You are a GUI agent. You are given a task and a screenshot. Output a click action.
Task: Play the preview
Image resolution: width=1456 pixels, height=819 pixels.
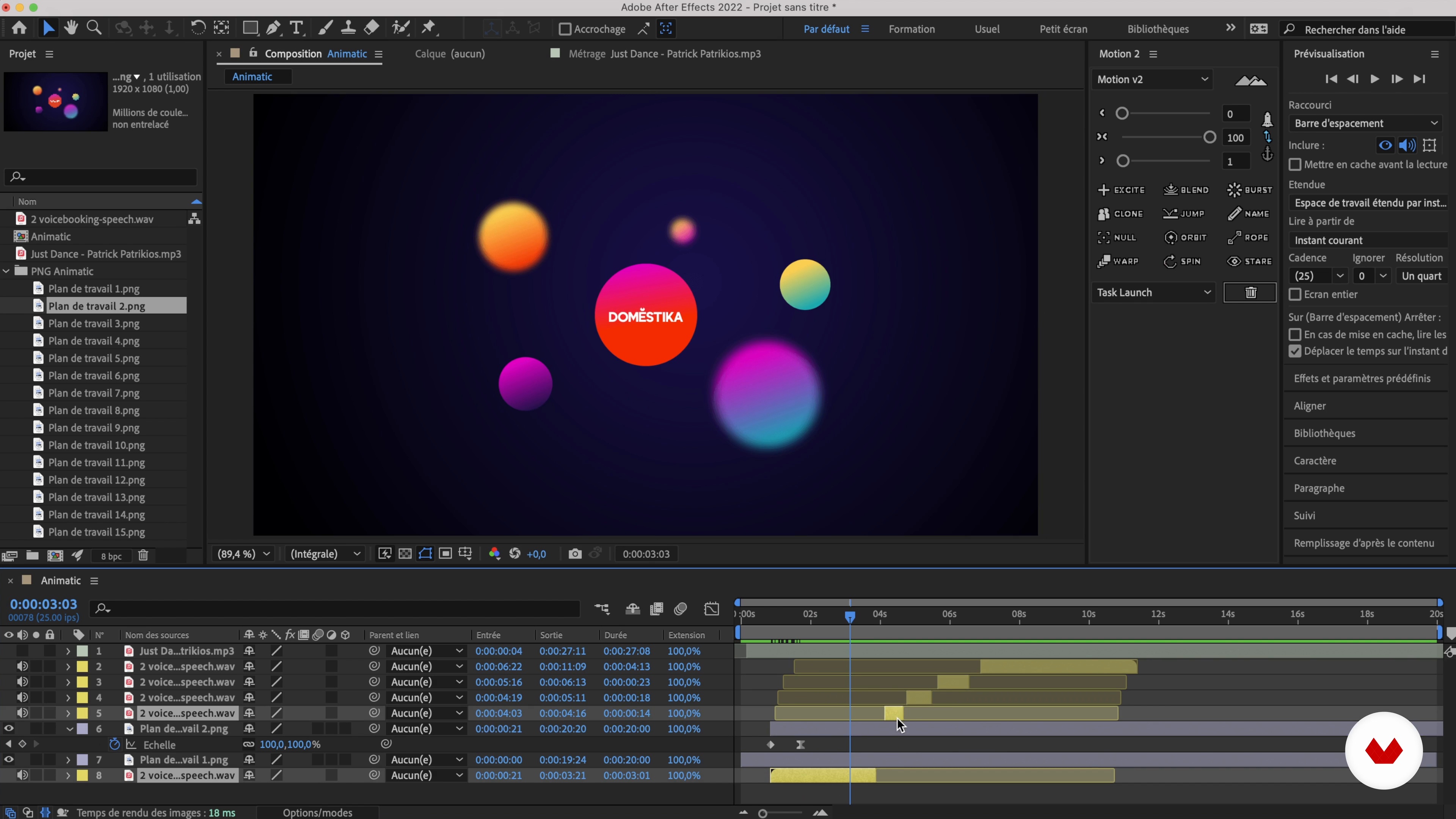pyautogui.click(x=1374, y=79)
